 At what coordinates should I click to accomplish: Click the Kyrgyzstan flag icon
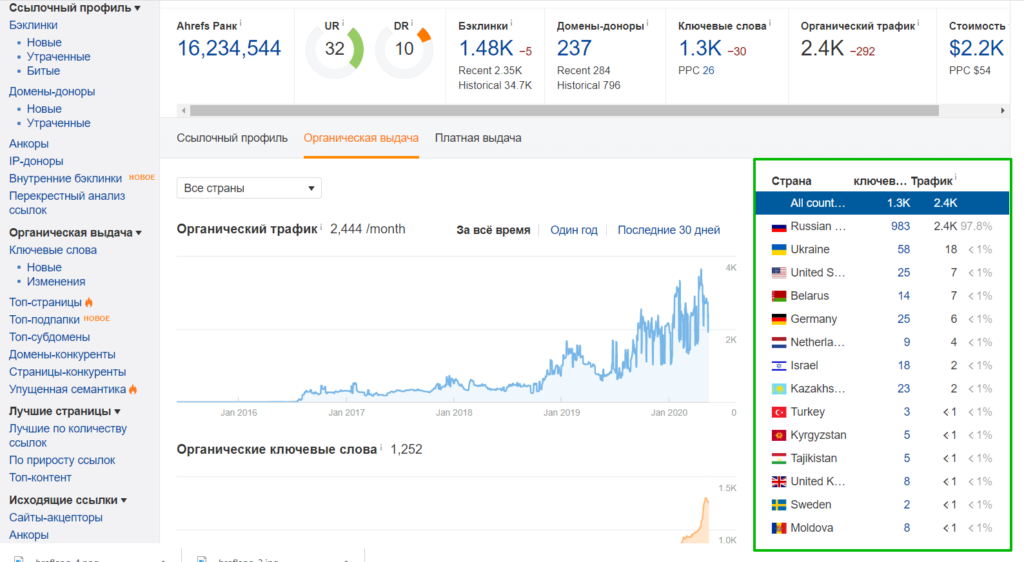[x=778, y=435]
